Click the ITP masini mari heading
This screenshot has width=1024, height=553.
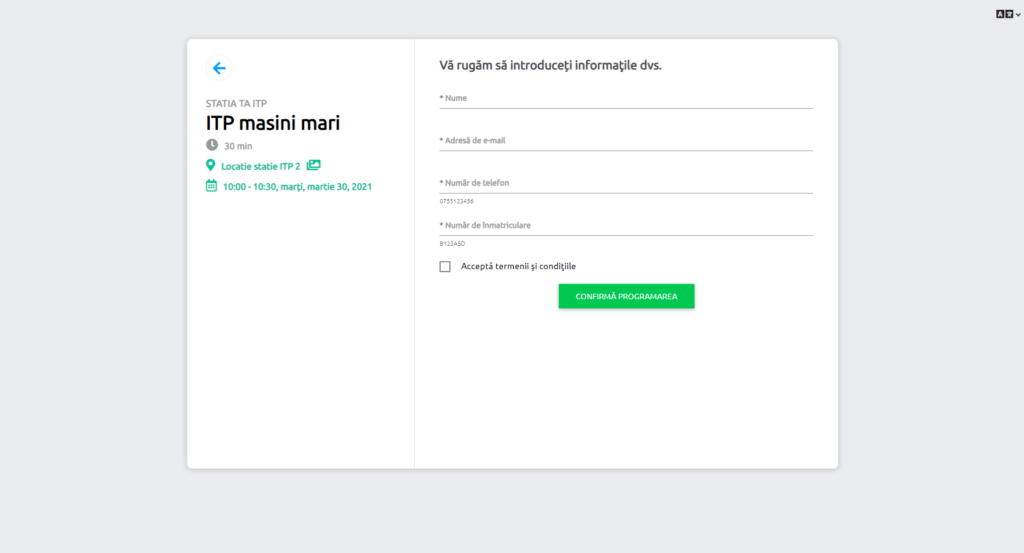(273, 123)
